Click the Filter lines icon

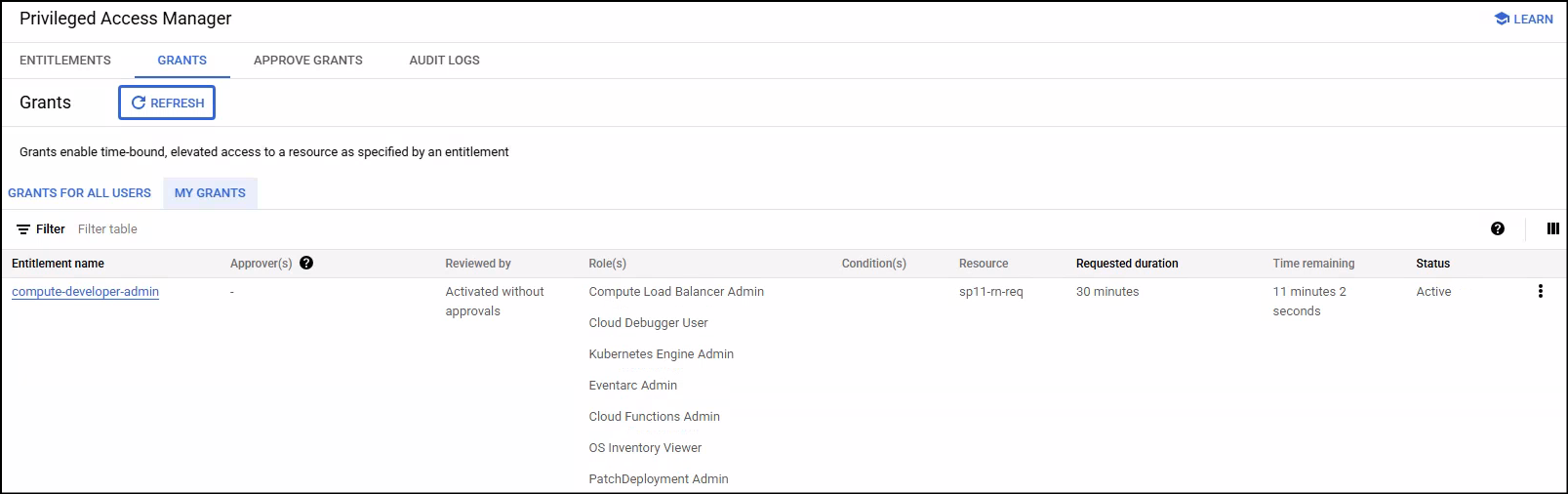[23, 229]
